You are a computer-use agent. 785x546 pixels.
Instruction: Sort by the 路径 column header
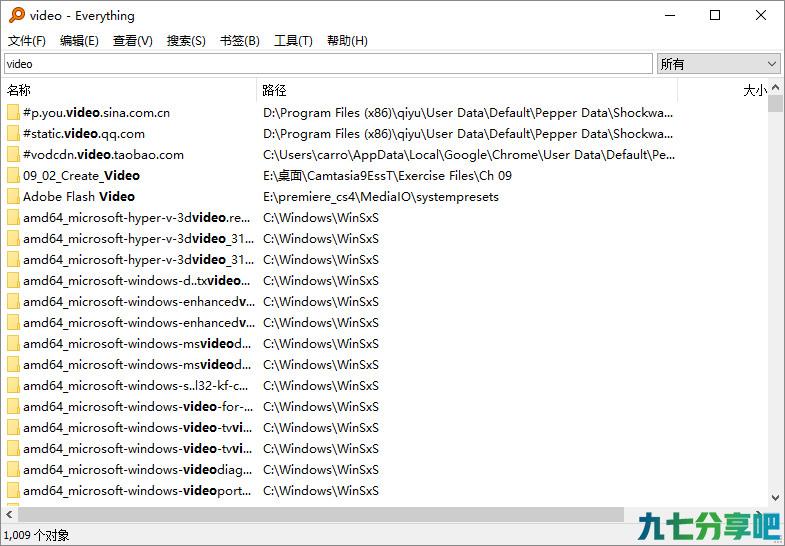coord(467,90)
